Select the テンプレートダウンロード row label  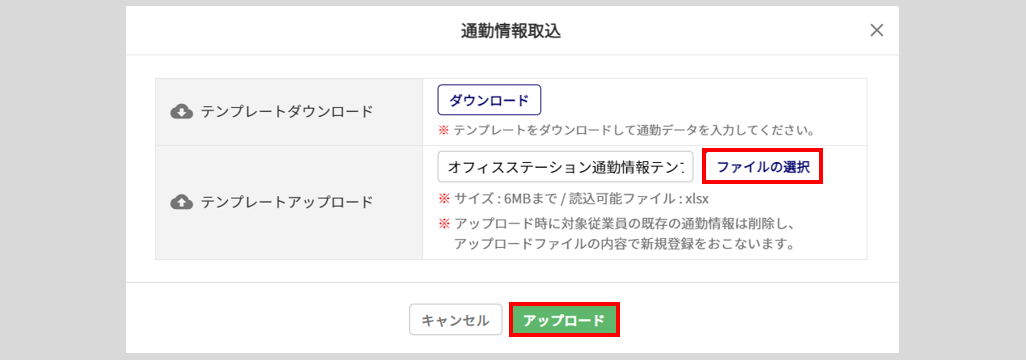(287, 112)
